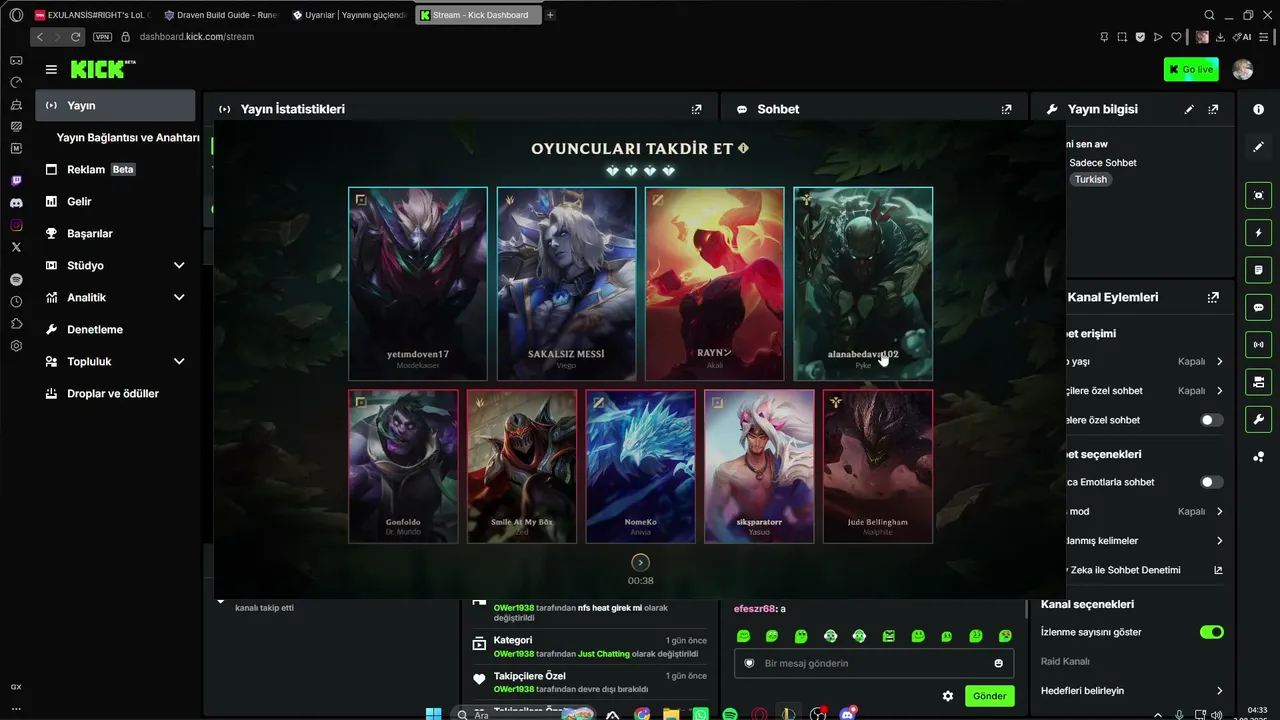Click the broadcast signal icon in the right rail
Viewport: 1280px width, 720px height.
(x=1258, y=345)
